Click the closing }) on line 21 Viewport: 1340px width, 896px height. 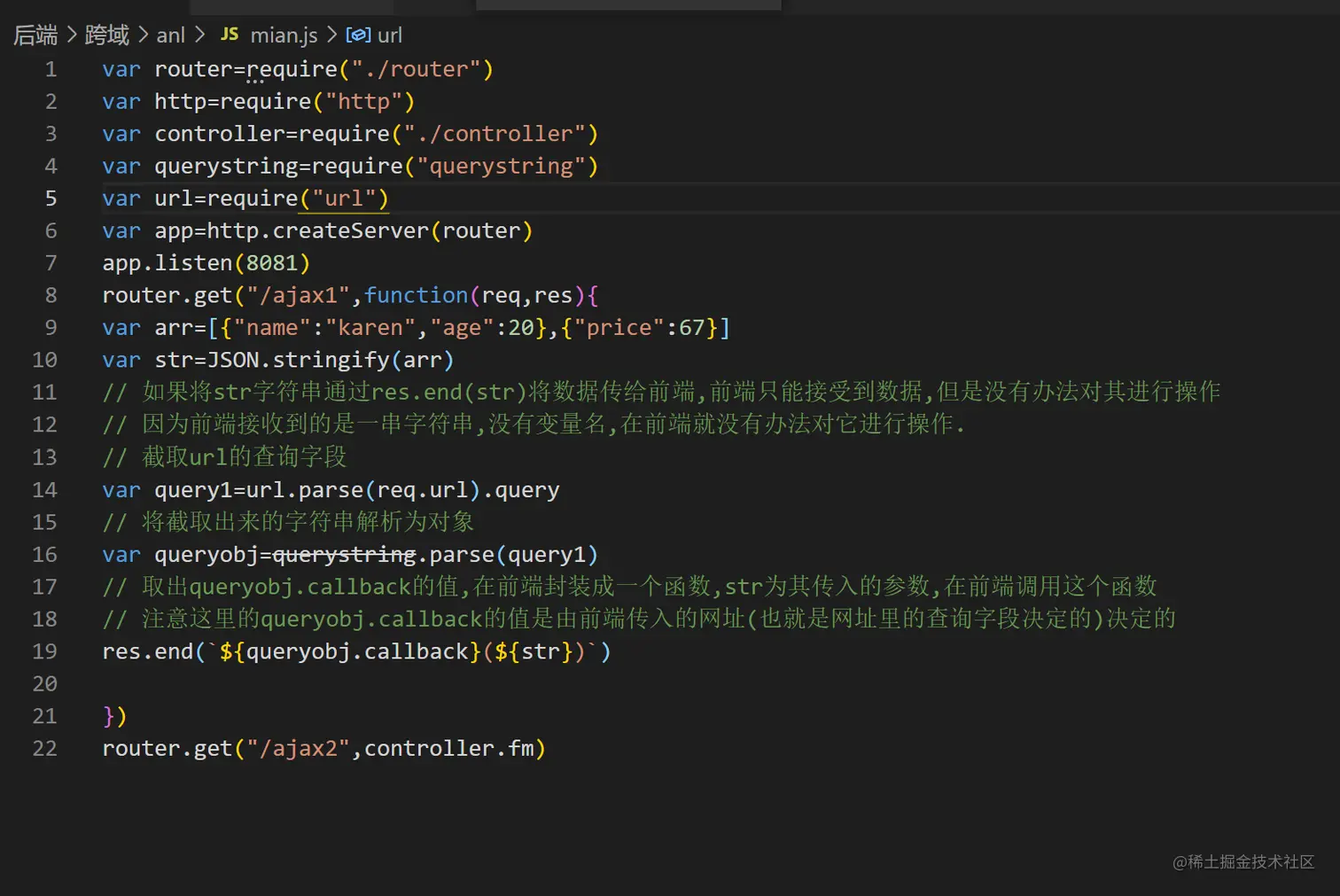pyautogui.click(x=115, y=716)
